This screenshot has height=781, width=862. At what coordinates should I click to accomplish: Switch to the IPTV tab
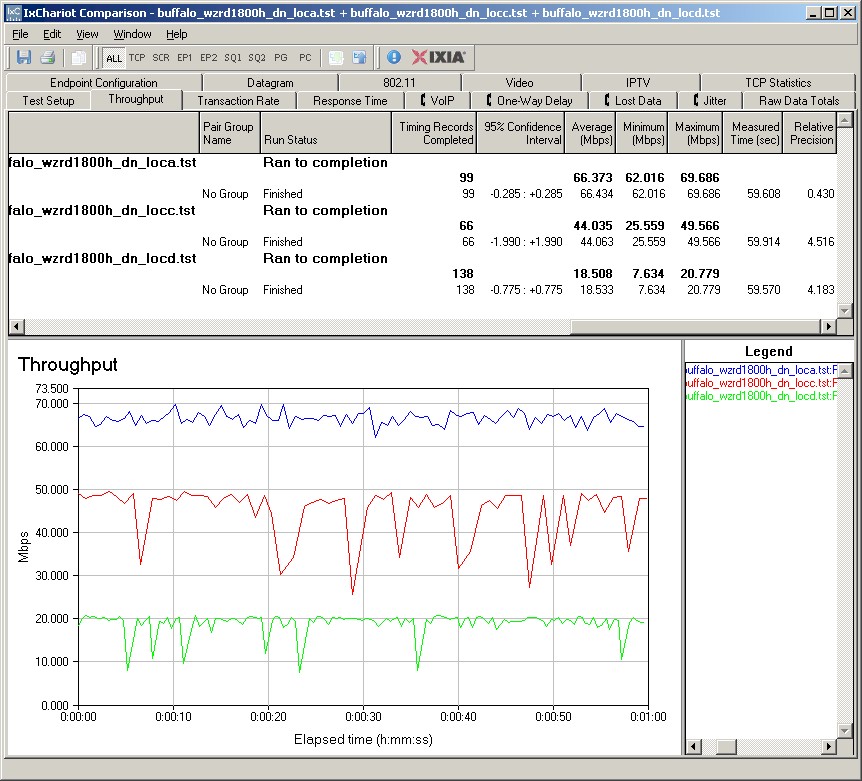pyautogui.click(x=638, y=82)
